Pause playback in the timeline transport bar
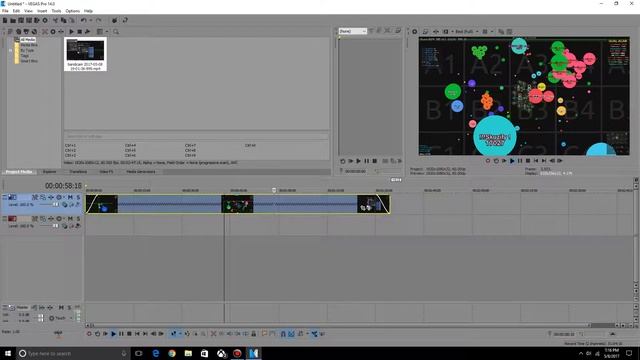The width and height of the screenshot is (640, 360). [121, 334]
